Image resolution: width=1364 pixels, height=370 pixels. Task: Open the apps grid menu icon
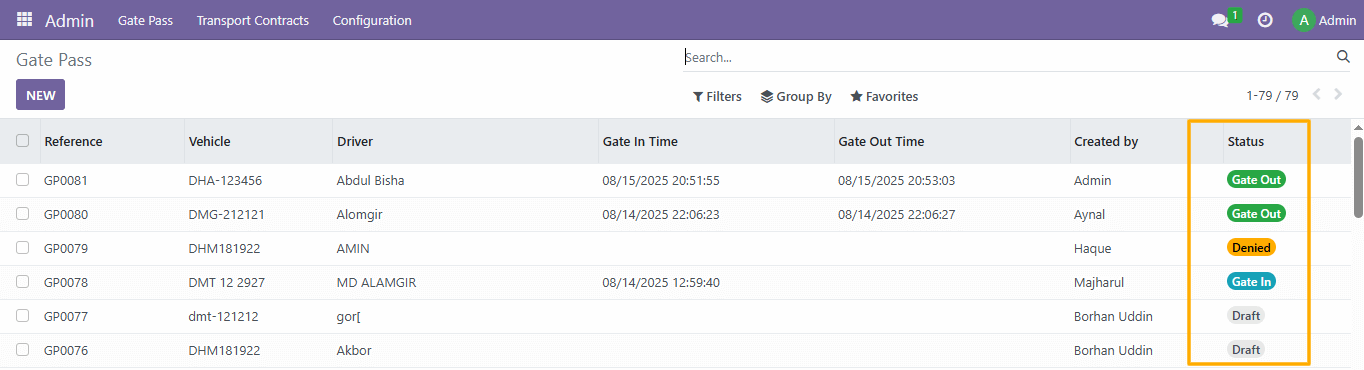pos(24,20)
